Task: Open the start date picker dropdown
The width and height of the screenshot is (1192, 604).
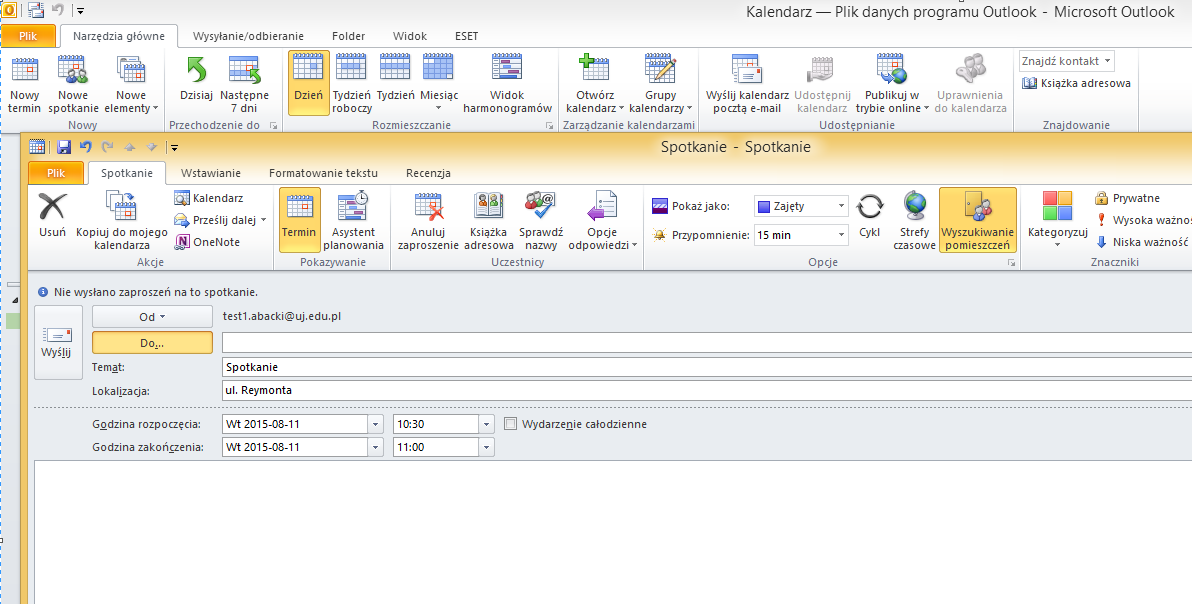Action: tap(376, 424)
